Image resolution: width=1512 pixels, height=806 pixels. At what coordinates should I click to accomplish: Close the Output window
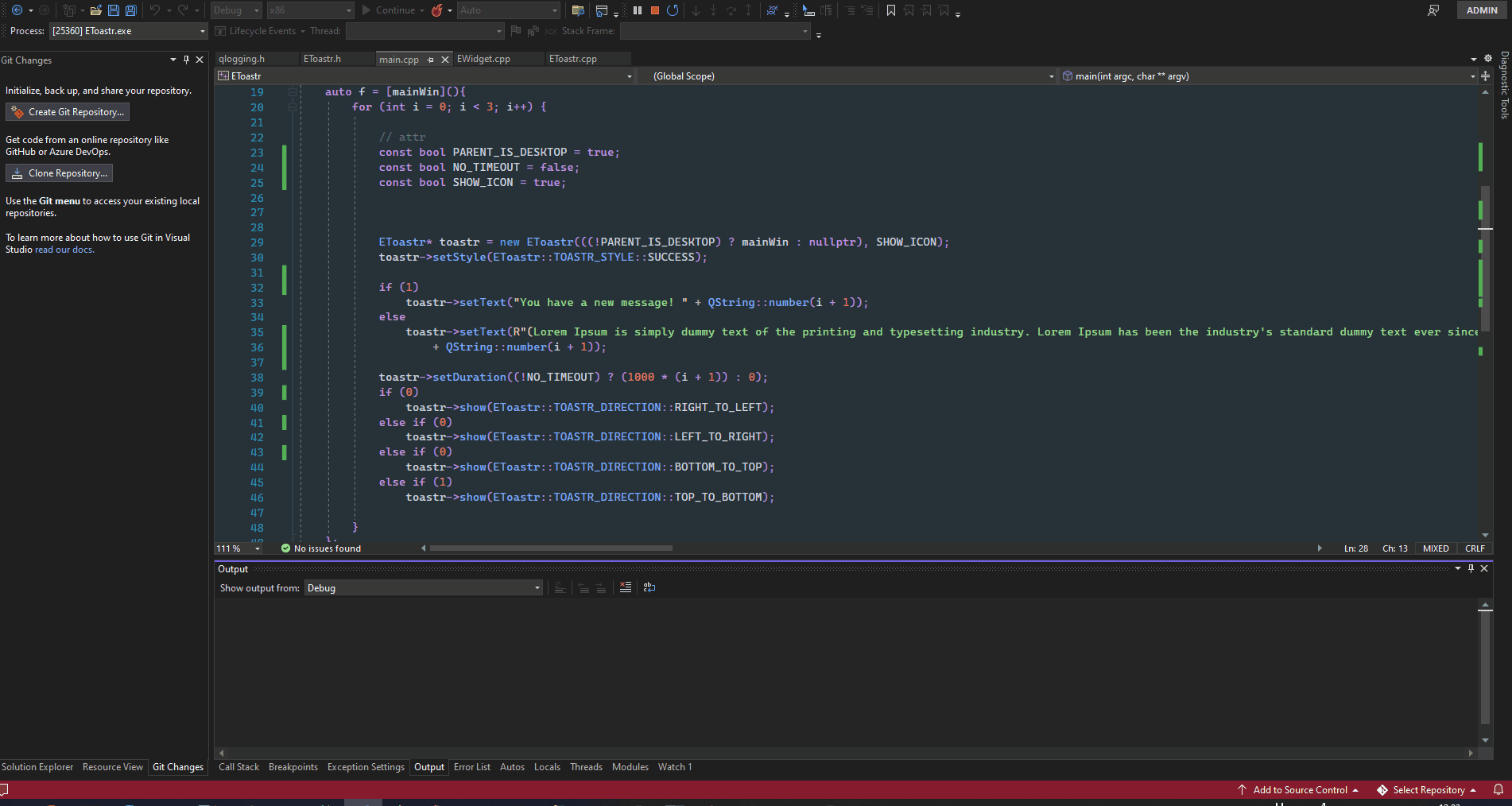pos(1484,568)
